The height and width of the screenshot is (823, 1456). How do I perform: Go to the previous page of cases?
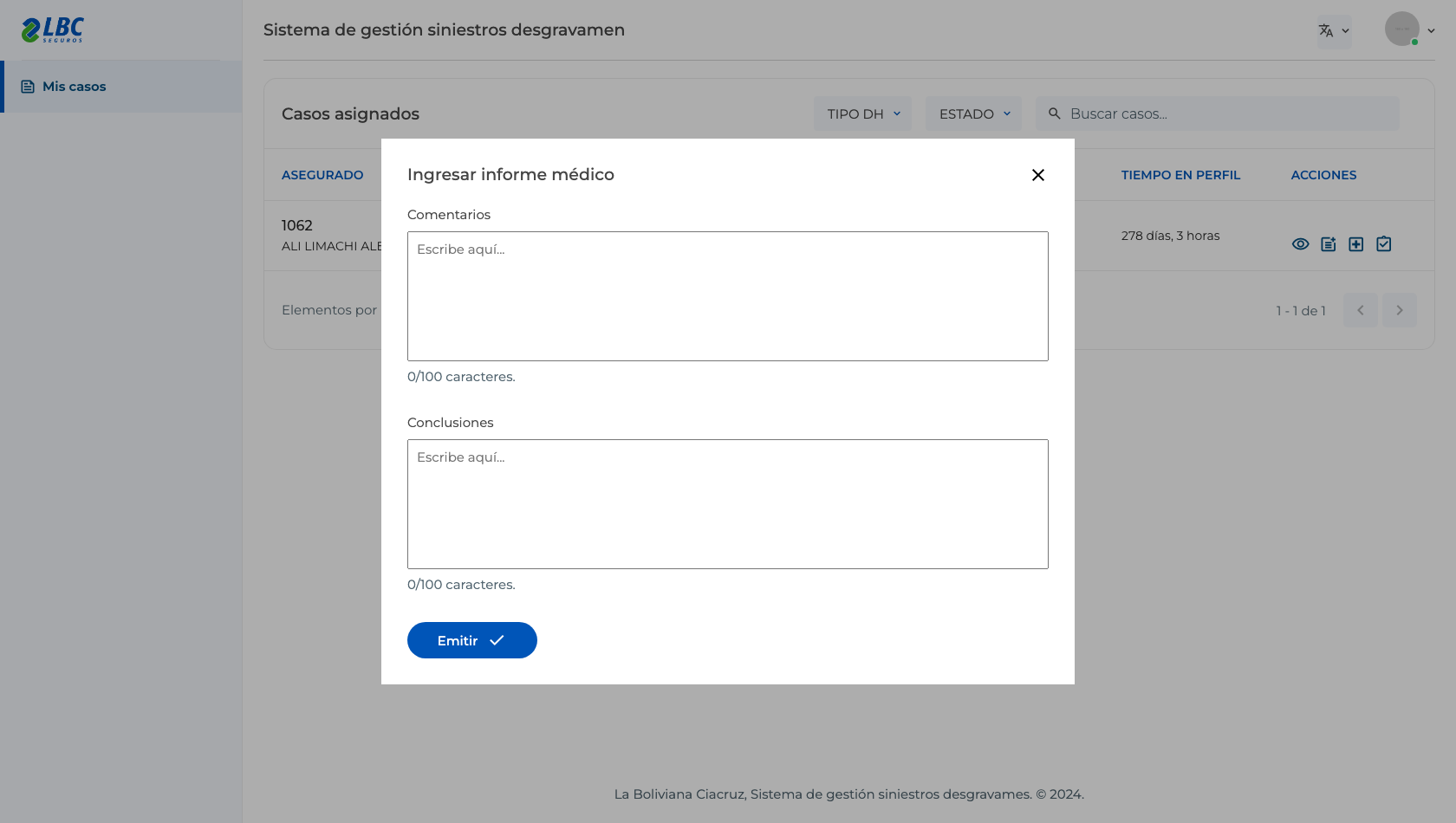(1361, 310)
